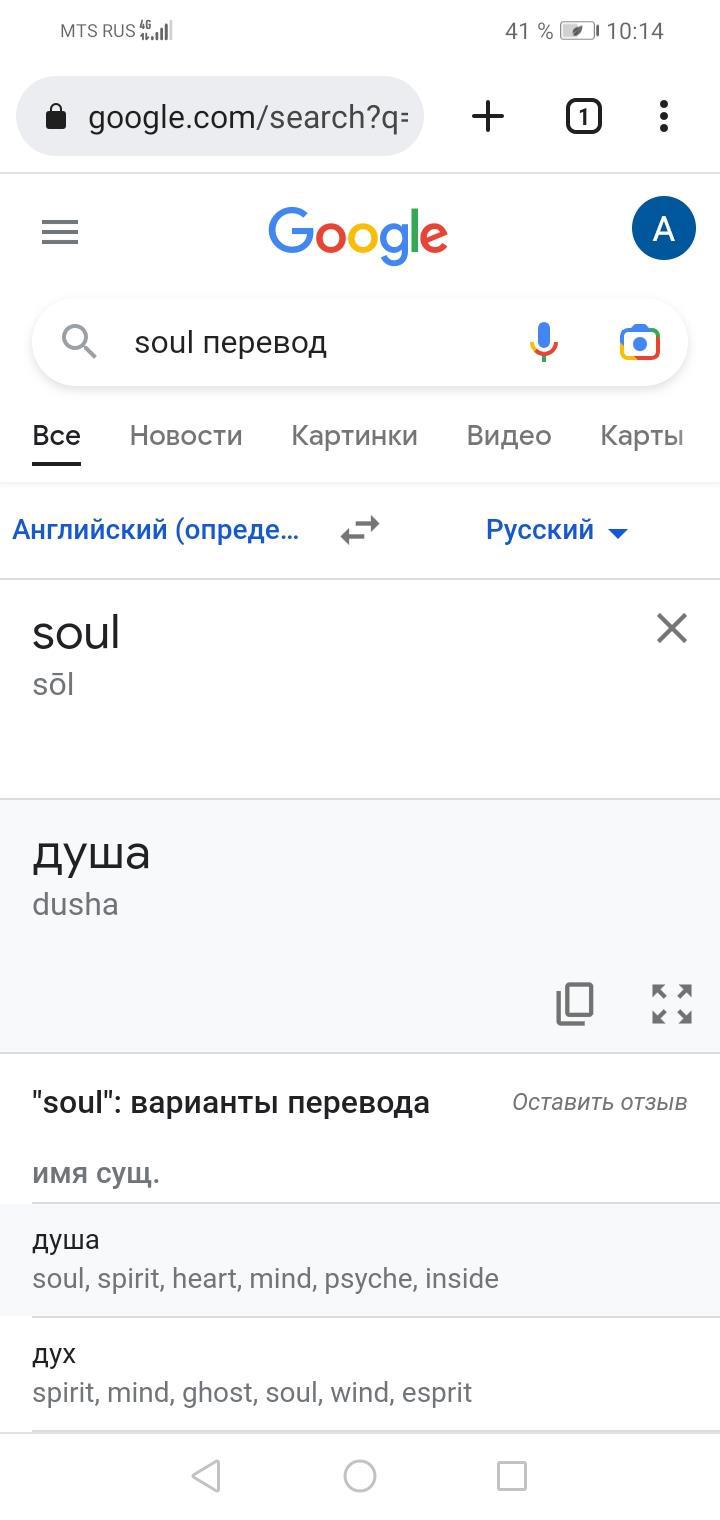Swap translation languages with arrows icon
The width and height of the screenshot is (720, 1520).
click(360, 529)
